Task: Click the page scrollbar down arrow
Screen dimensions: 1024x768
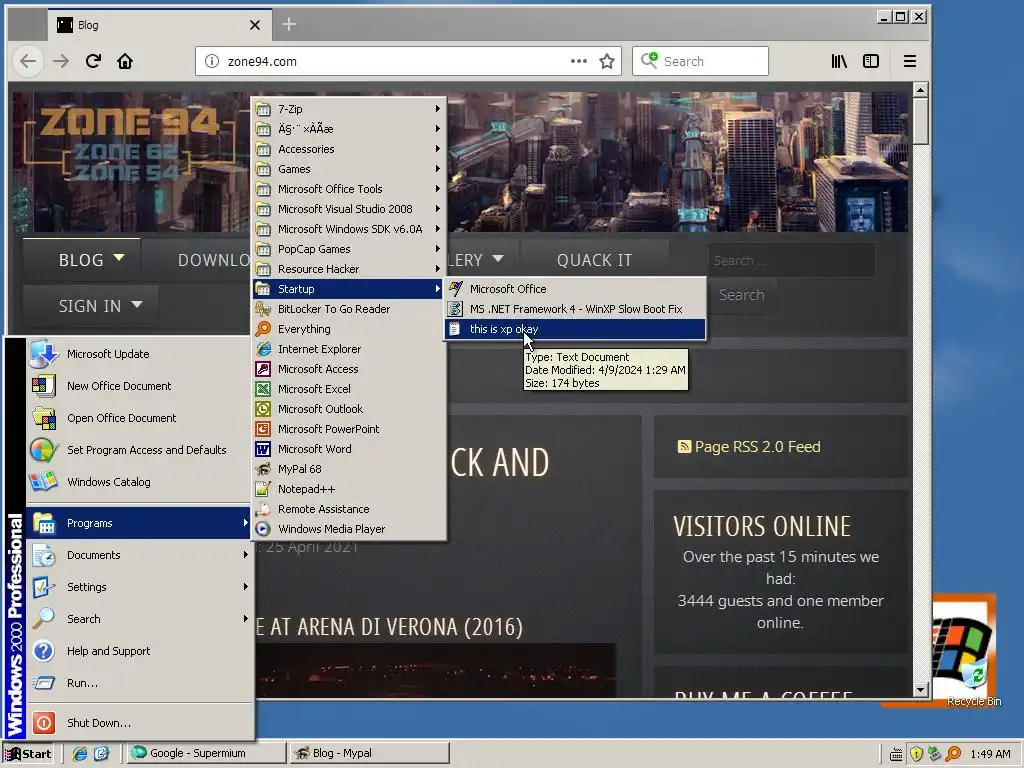Action: pyautogui.click(x=920, y=690)
